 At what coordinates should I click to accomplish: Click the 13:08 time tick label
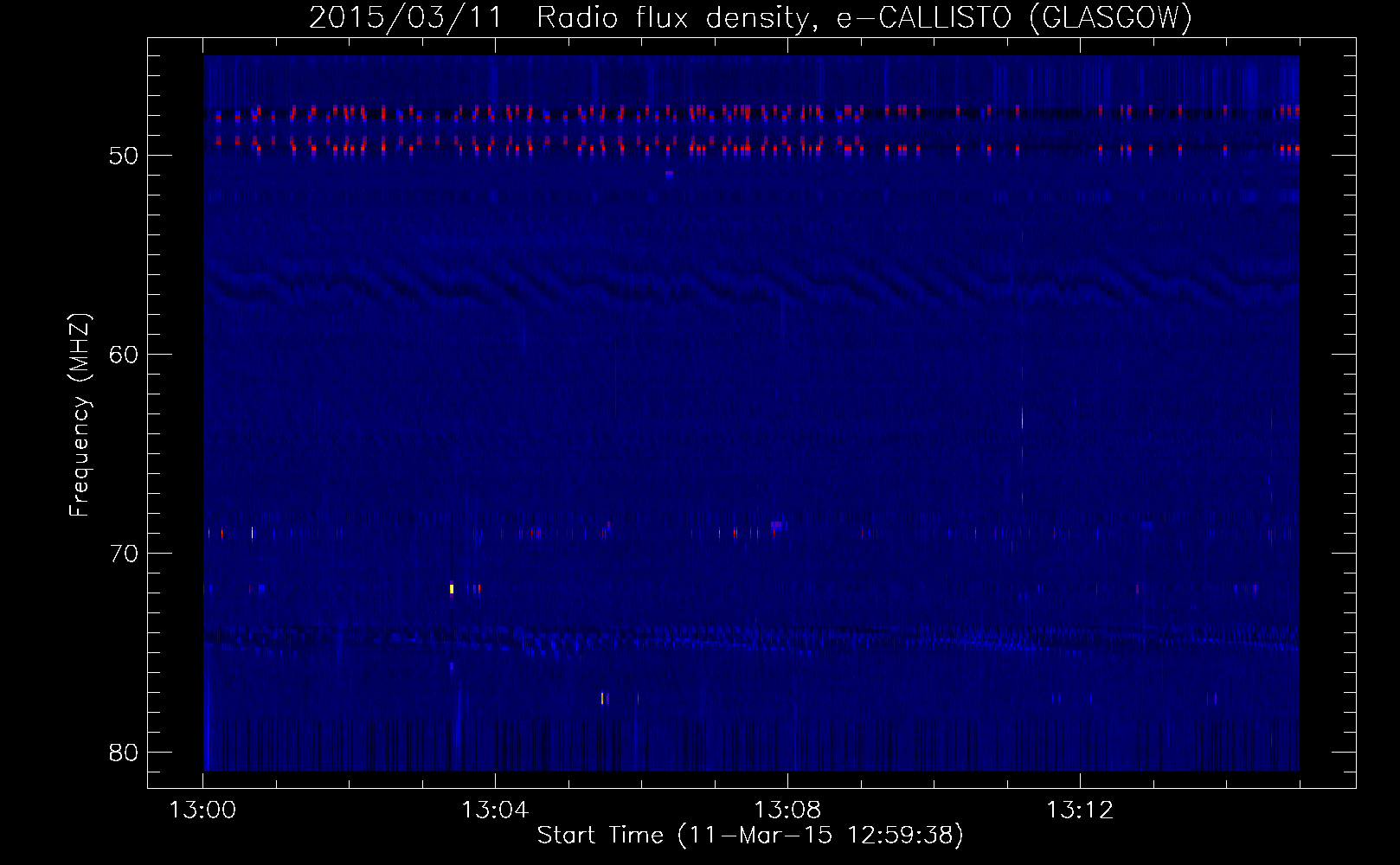coord(788,811)
